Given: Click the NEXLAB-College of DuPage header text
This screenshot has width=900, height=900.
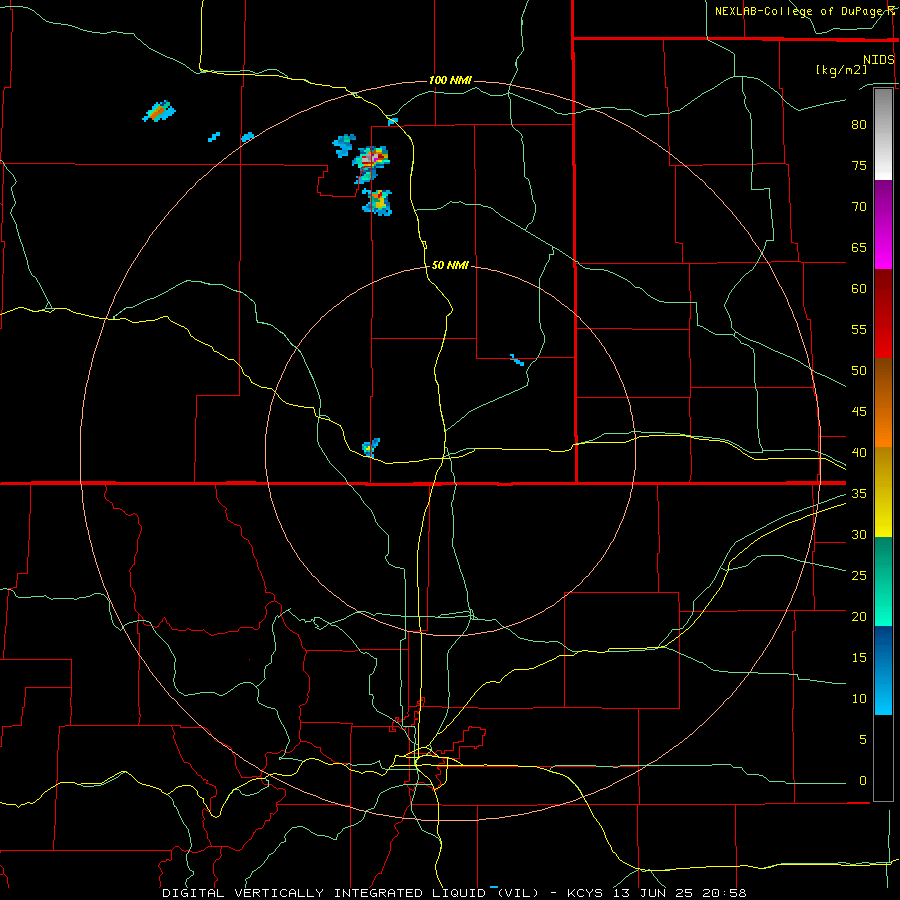Looking at the screenshot, I should pos(802,11).
